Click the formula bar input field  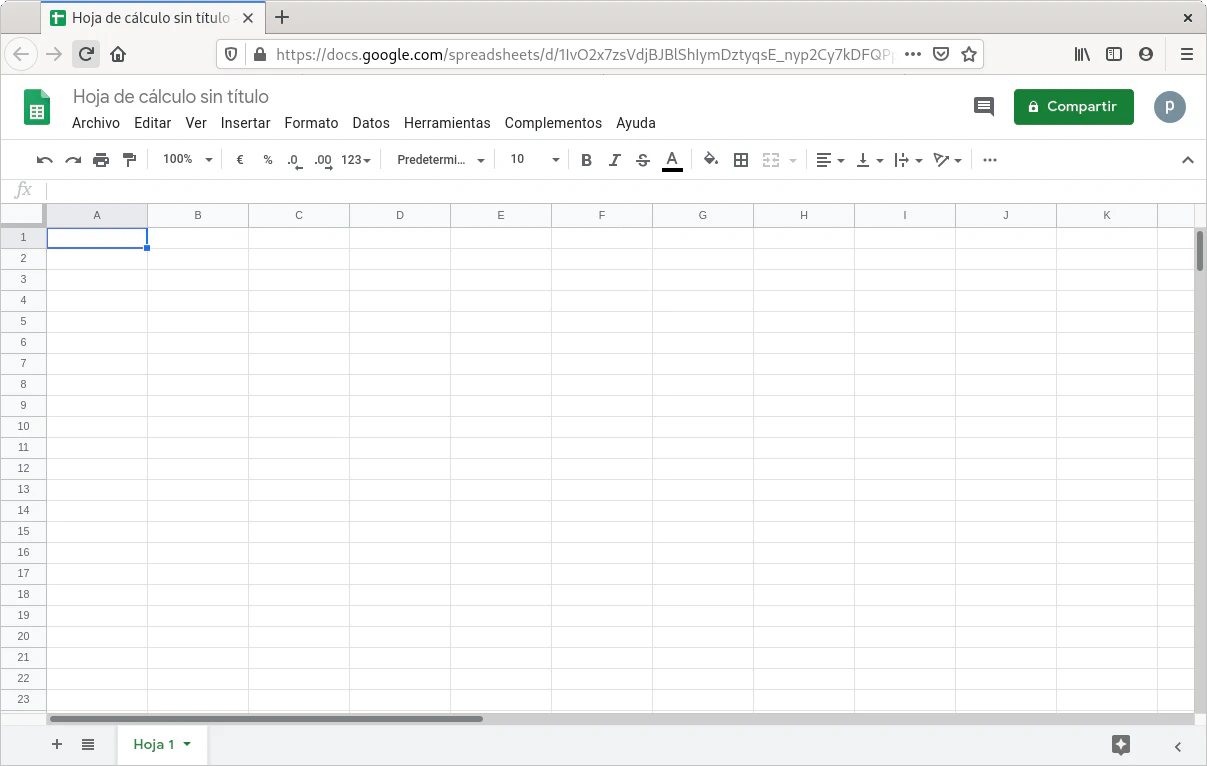click(600, 190)
